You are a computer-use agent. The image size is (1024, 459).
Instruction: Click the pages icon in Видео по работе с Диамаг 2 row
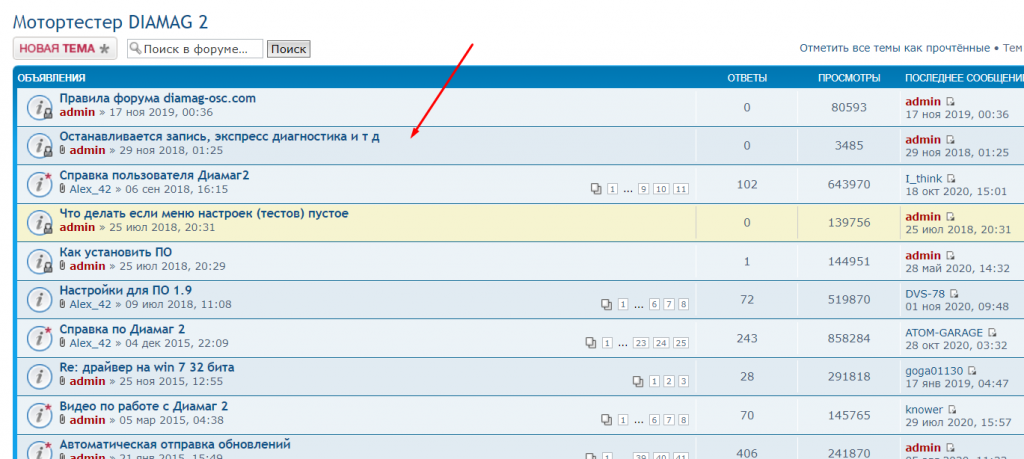(x=606, y=420)
